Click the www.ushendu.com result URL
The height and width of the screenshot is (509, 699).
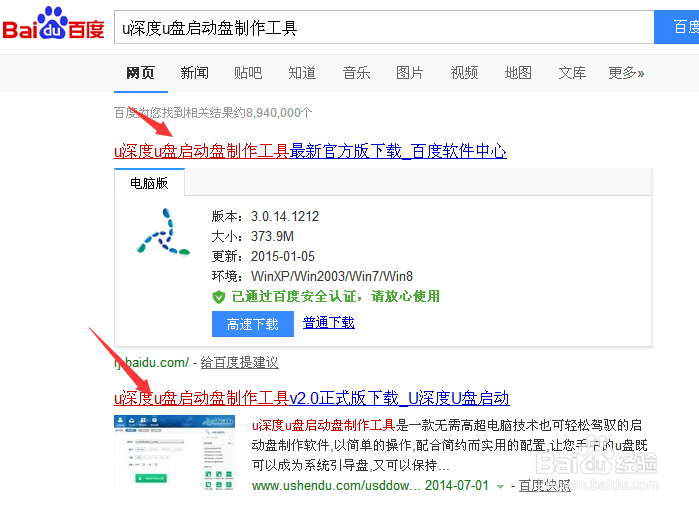tap(336, 485)
